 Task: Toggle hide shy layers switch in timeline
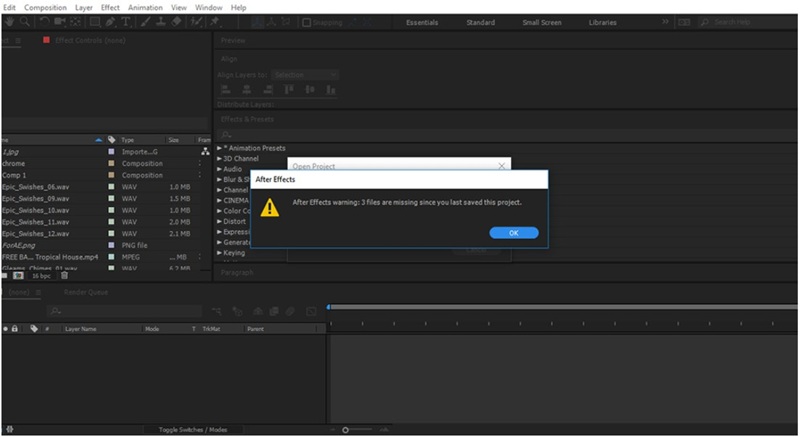258,311
